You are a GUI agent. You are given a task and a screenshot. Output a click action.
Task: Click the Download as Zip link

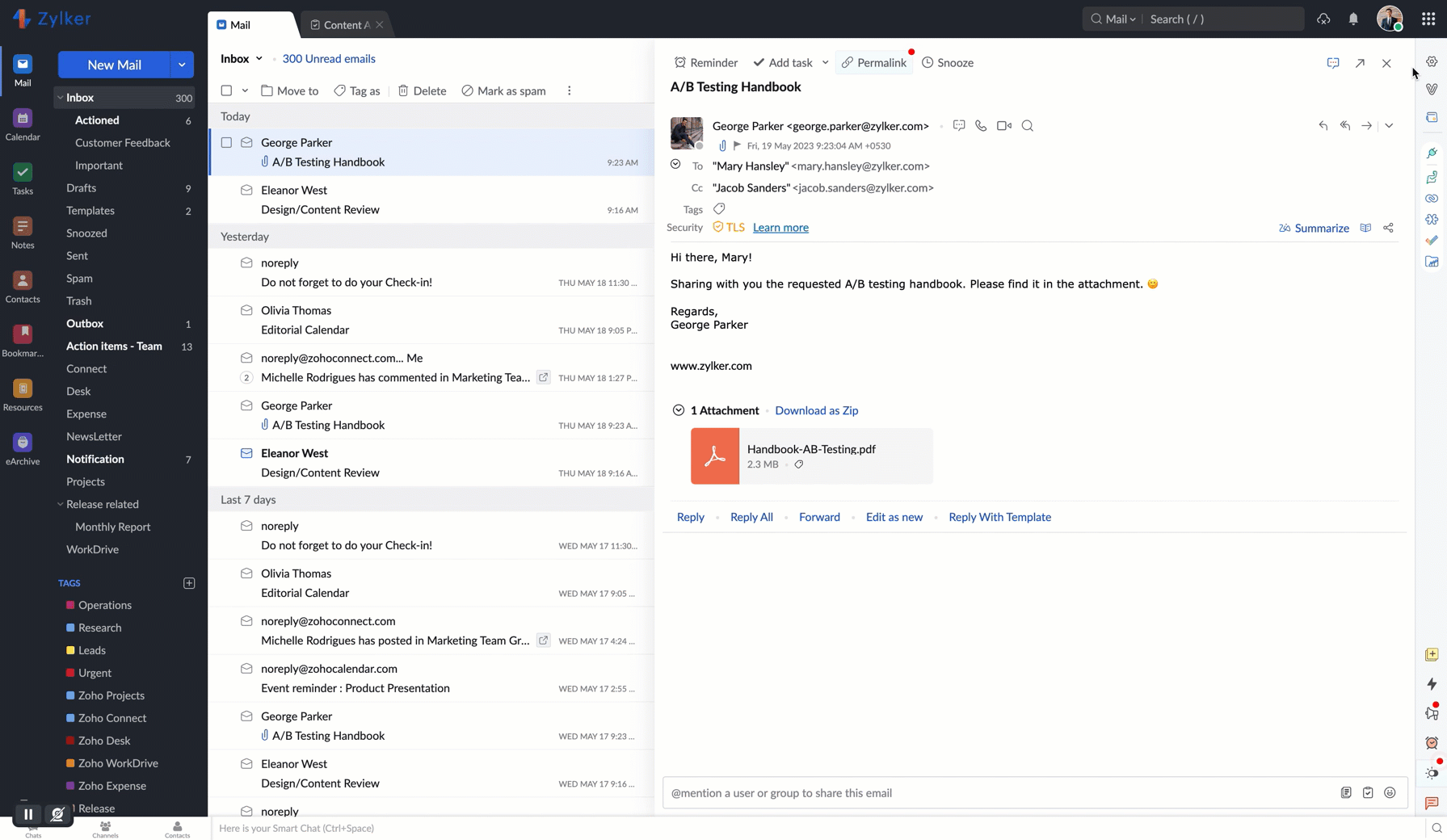816,410
